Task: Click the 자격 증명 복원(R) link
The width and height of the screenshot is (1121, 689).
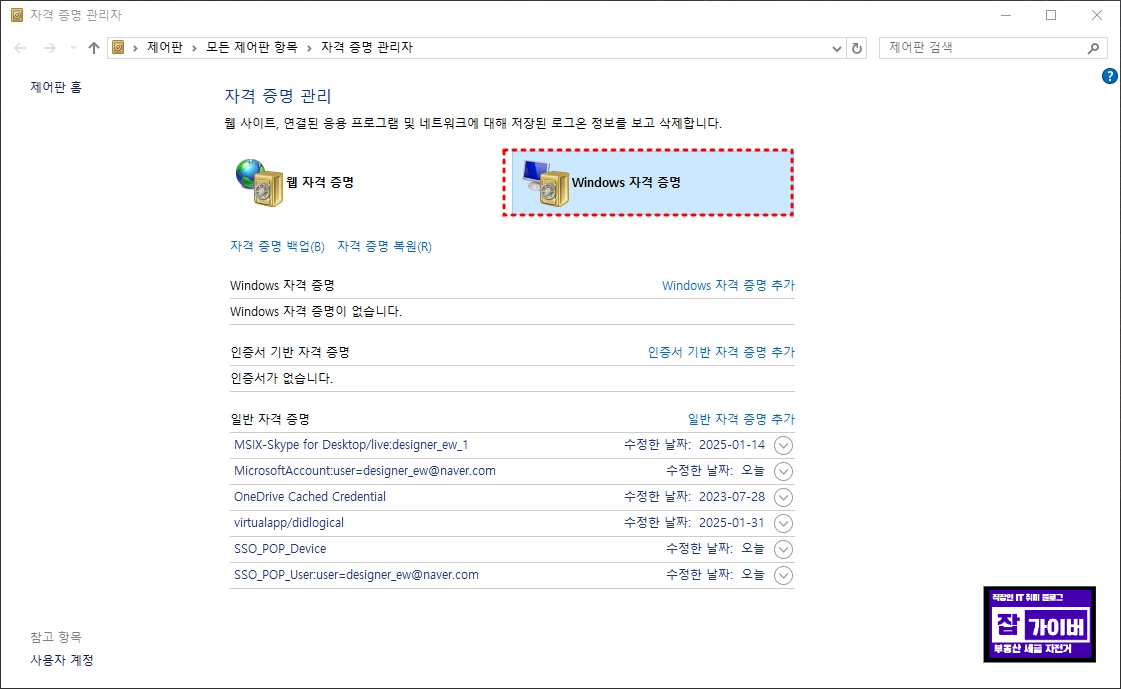Action: coord(385,247)
